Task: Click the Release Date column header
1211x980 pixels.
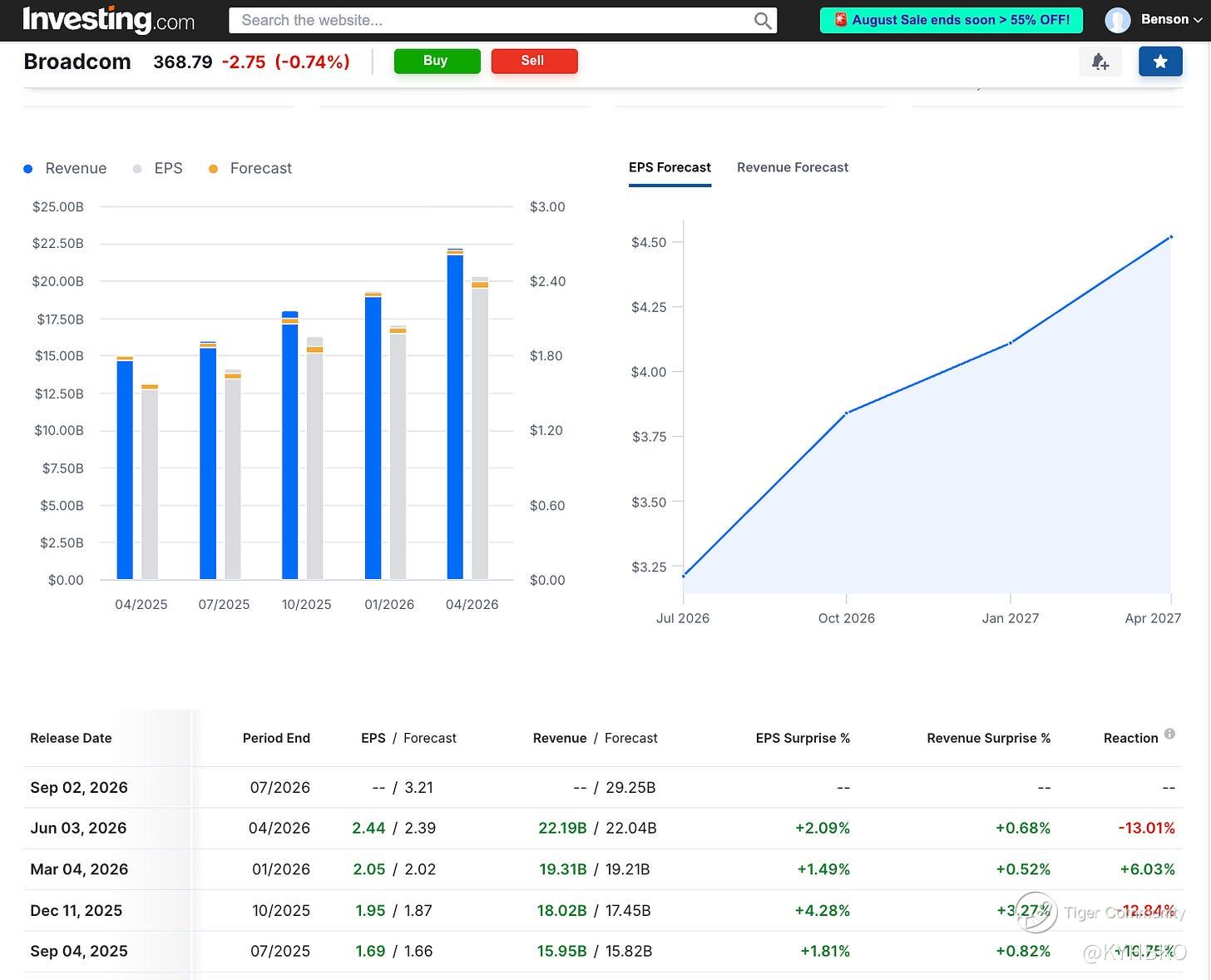Action: coord(71,738)
